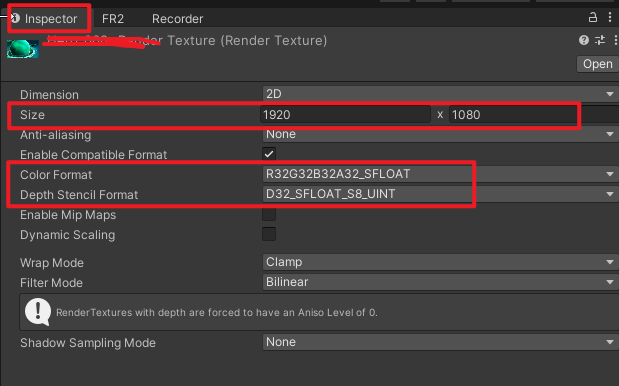Open the Render Texture component context menu
The width and height of the screenshot is (619, 386).
click(615, 40)
